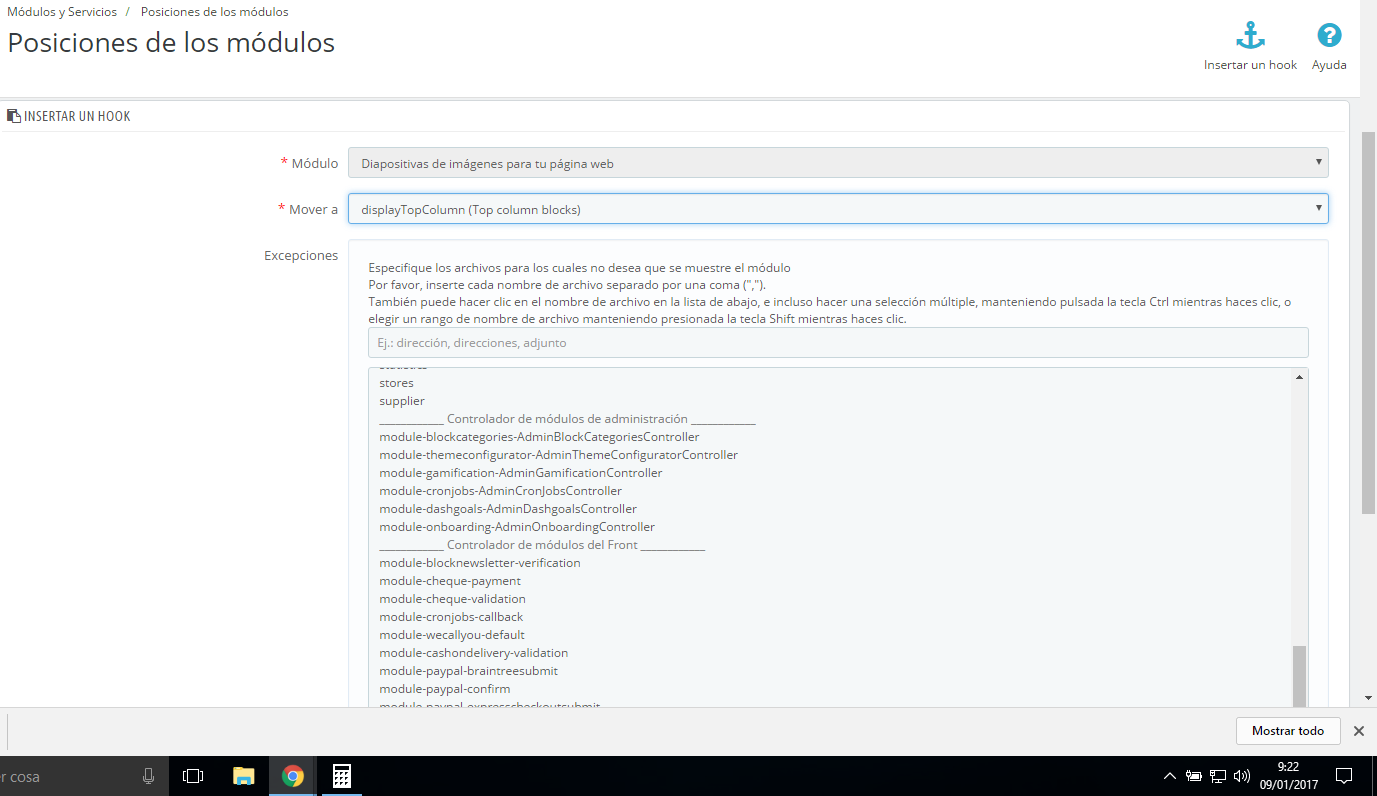This screenshot has height=796, width=1377.
Task: Open Ayuda via the question mark icon
Action: pyautogui.click(x=1329, y=36)
